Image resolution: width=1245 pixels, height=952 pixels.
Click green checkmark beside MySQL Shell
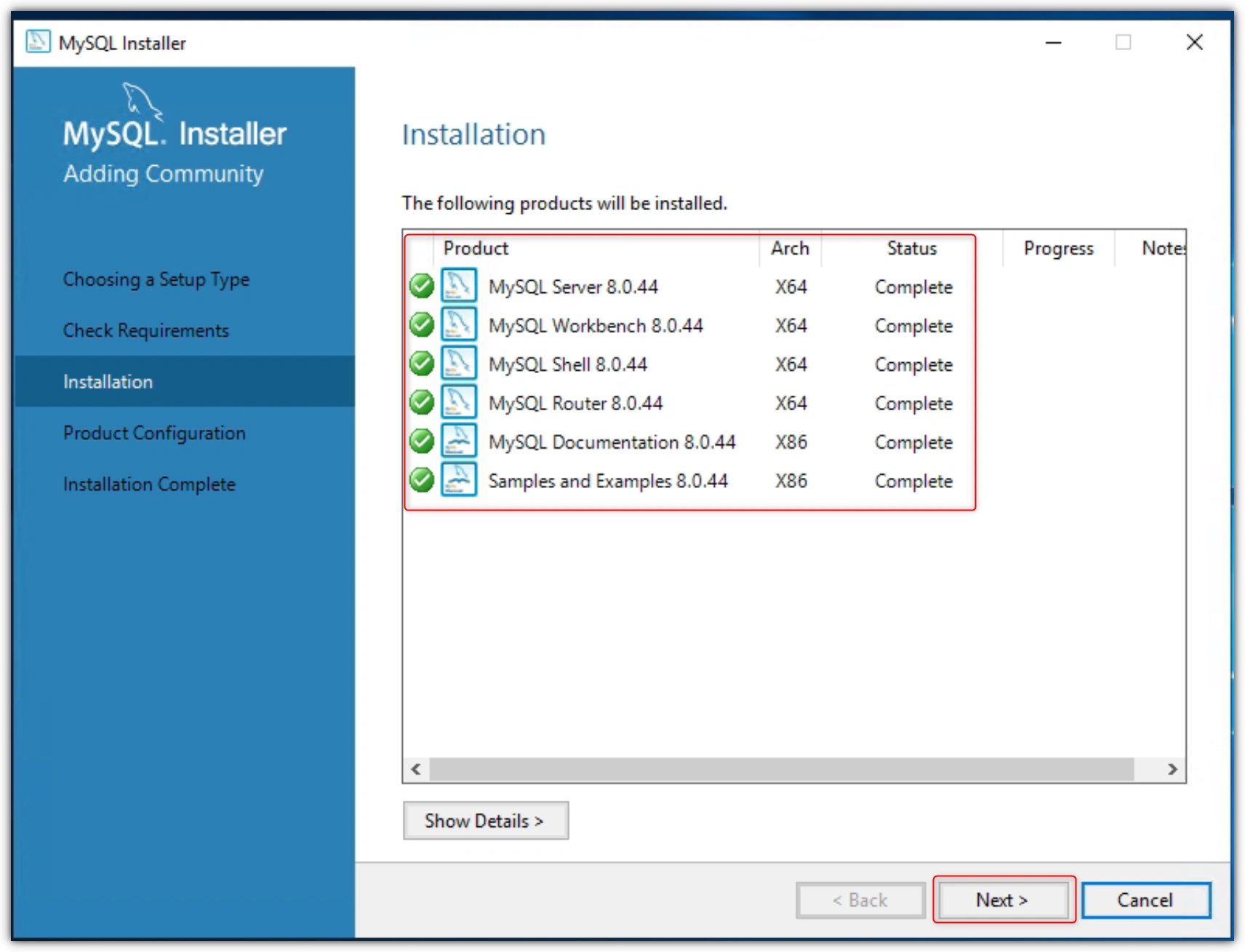click(422, 363)
